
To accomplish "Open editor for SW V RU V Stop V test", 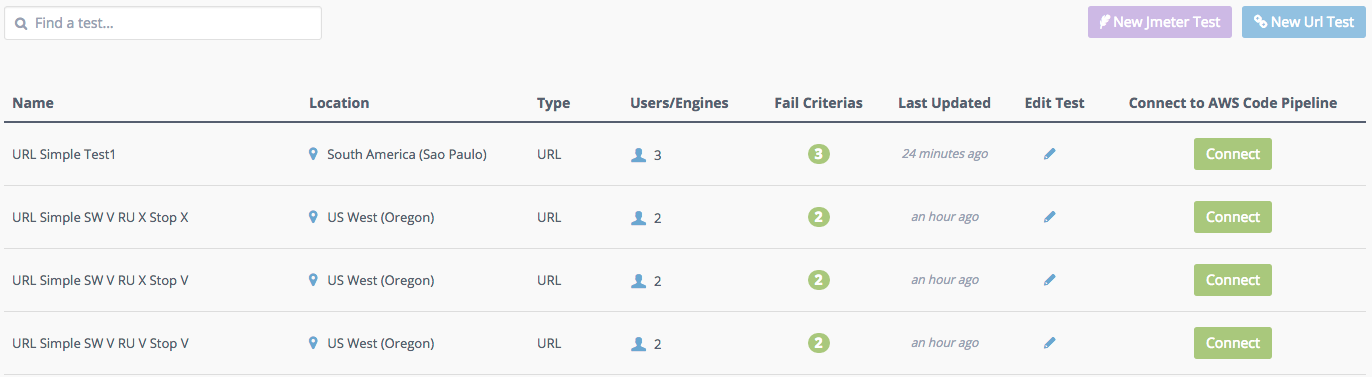I will pos(1049,343).
